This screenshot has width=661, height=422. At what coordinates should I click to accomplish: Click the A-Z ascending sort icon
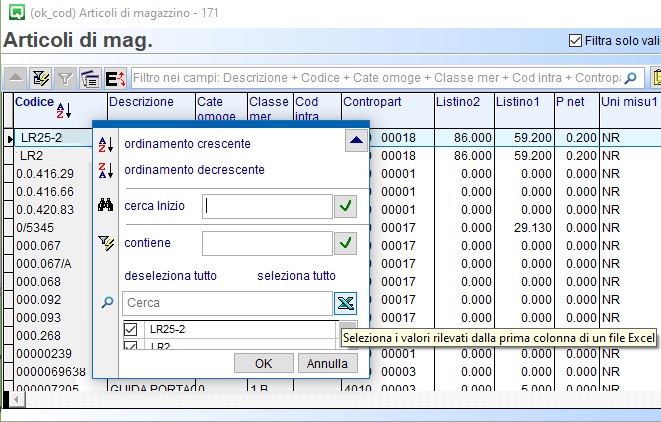(x=107, y=144)
